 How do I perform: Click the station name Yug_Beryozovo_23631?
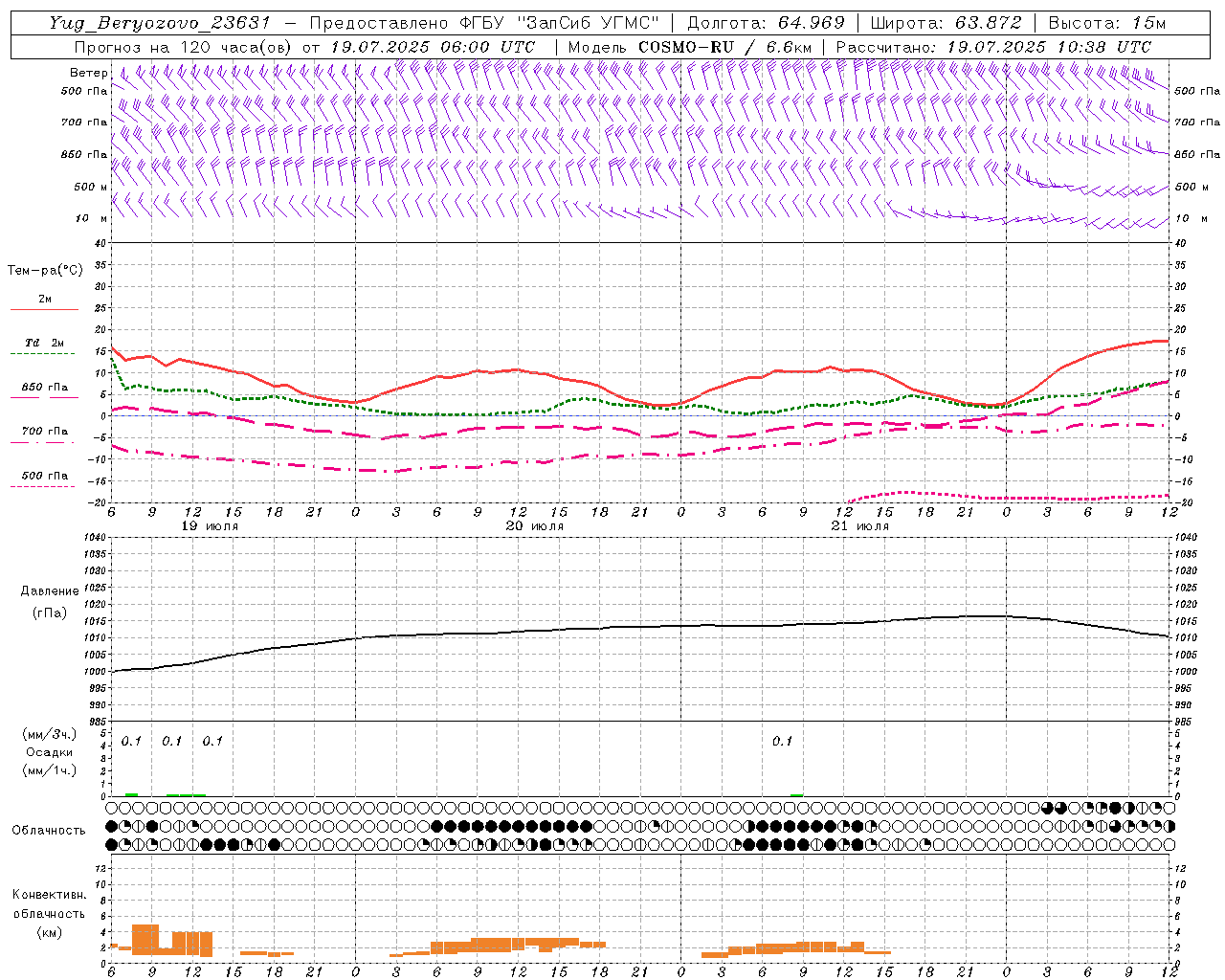tap(161, 23)
